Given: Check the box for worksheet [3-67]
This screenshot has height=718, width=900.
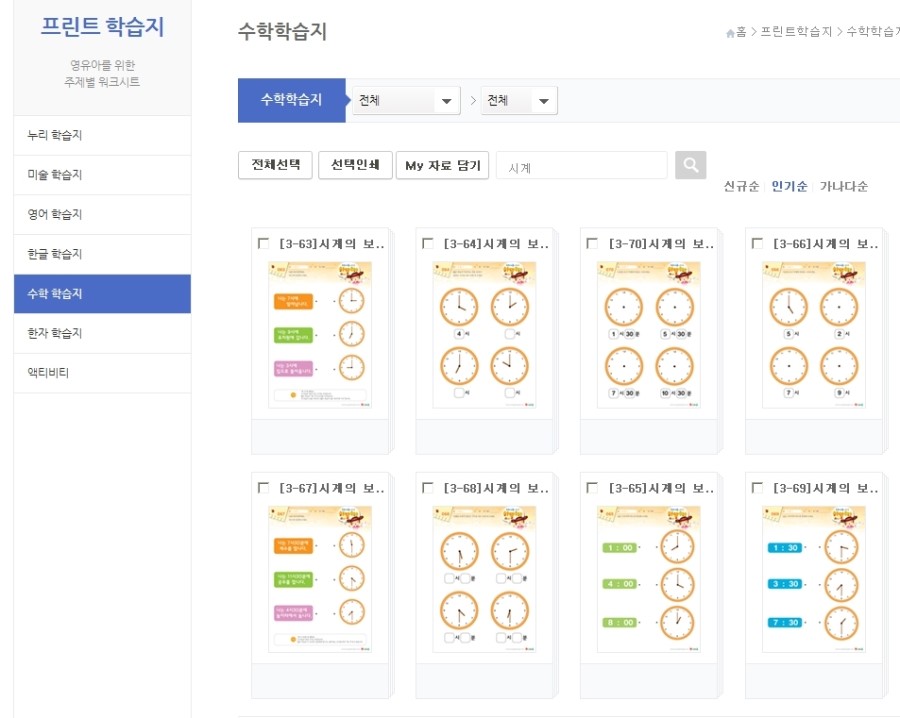Looking at the screenshot, I should (263, 488).
